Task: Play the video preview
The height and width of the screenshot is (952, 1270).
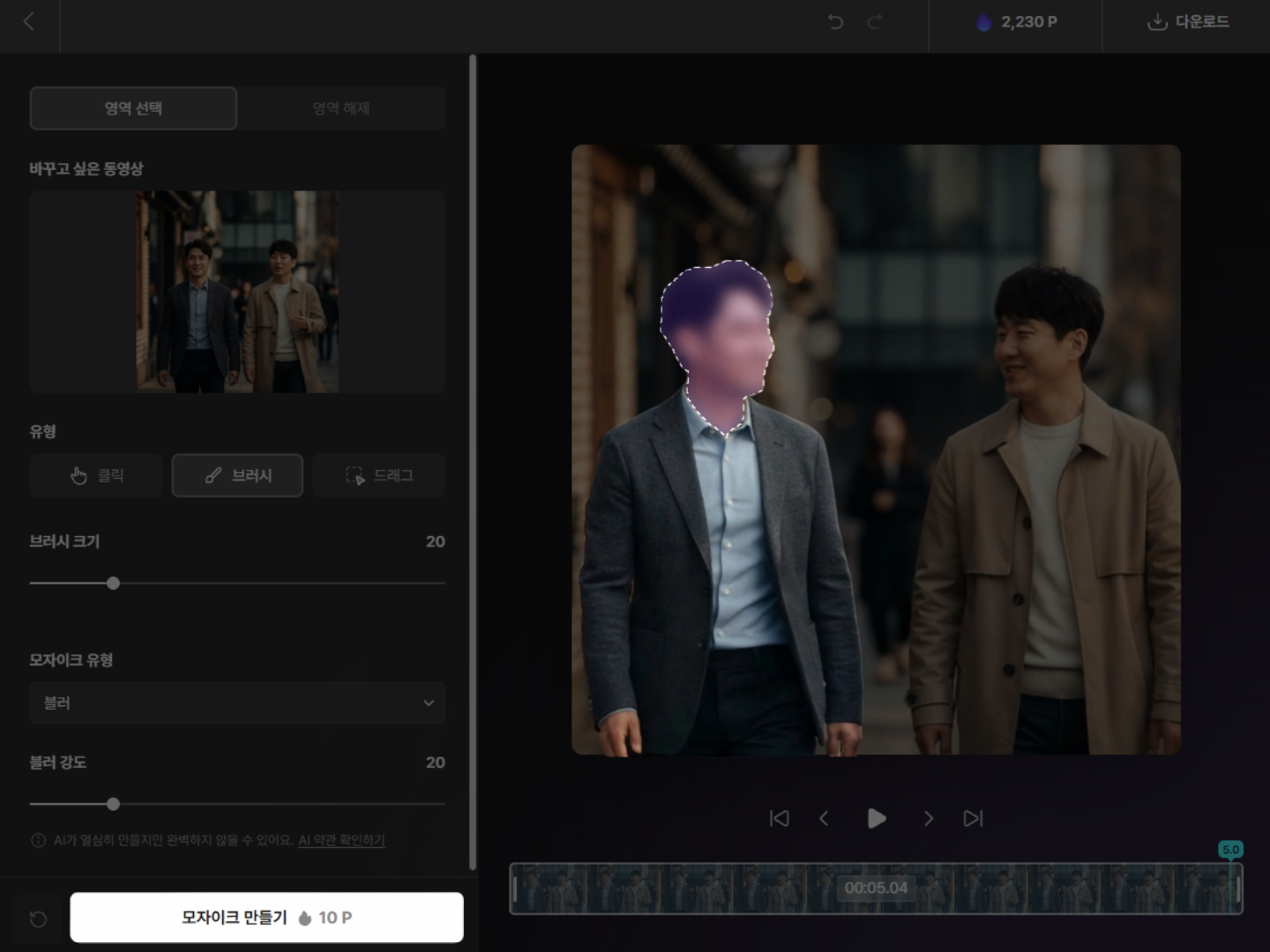Action: tap(876, 819)
